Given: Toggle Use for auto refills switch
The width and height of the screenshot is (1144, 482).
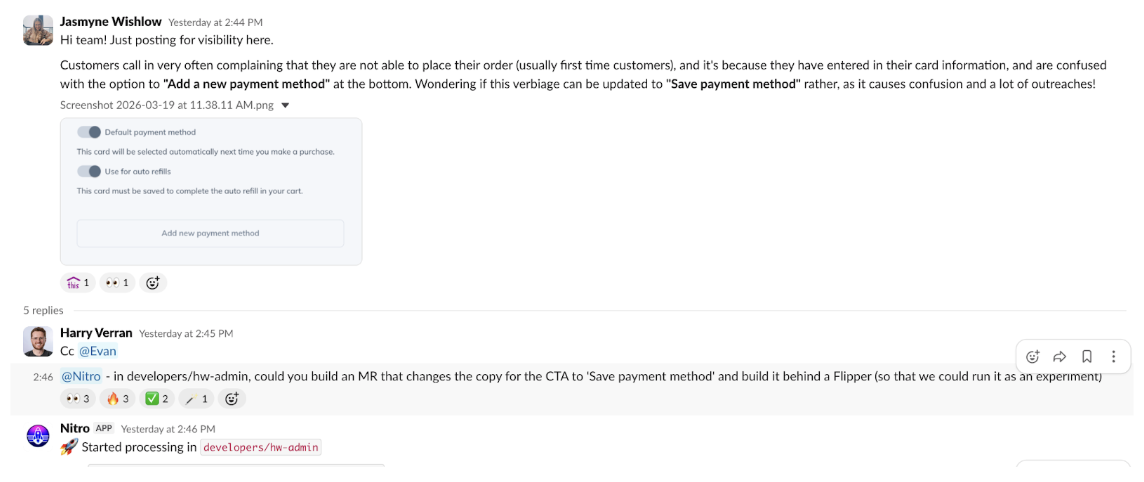Looking at the screenshot, I should pyautogui.click(x=90, y=171).
